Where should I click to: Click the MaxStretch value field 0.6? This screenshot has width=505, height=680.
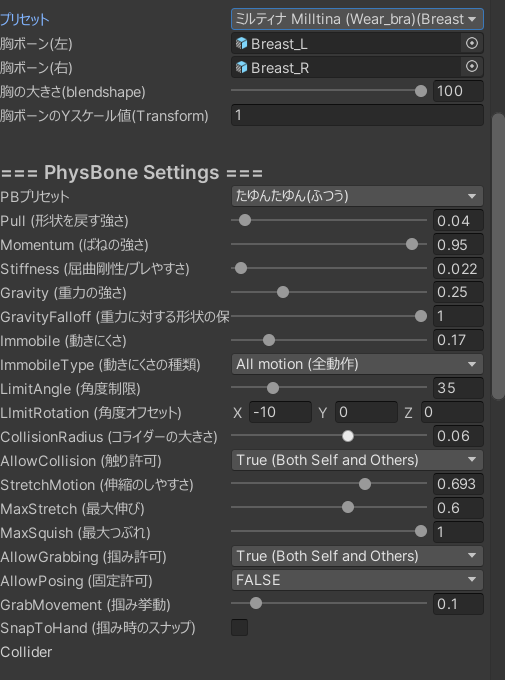click(x=458, y=508)
